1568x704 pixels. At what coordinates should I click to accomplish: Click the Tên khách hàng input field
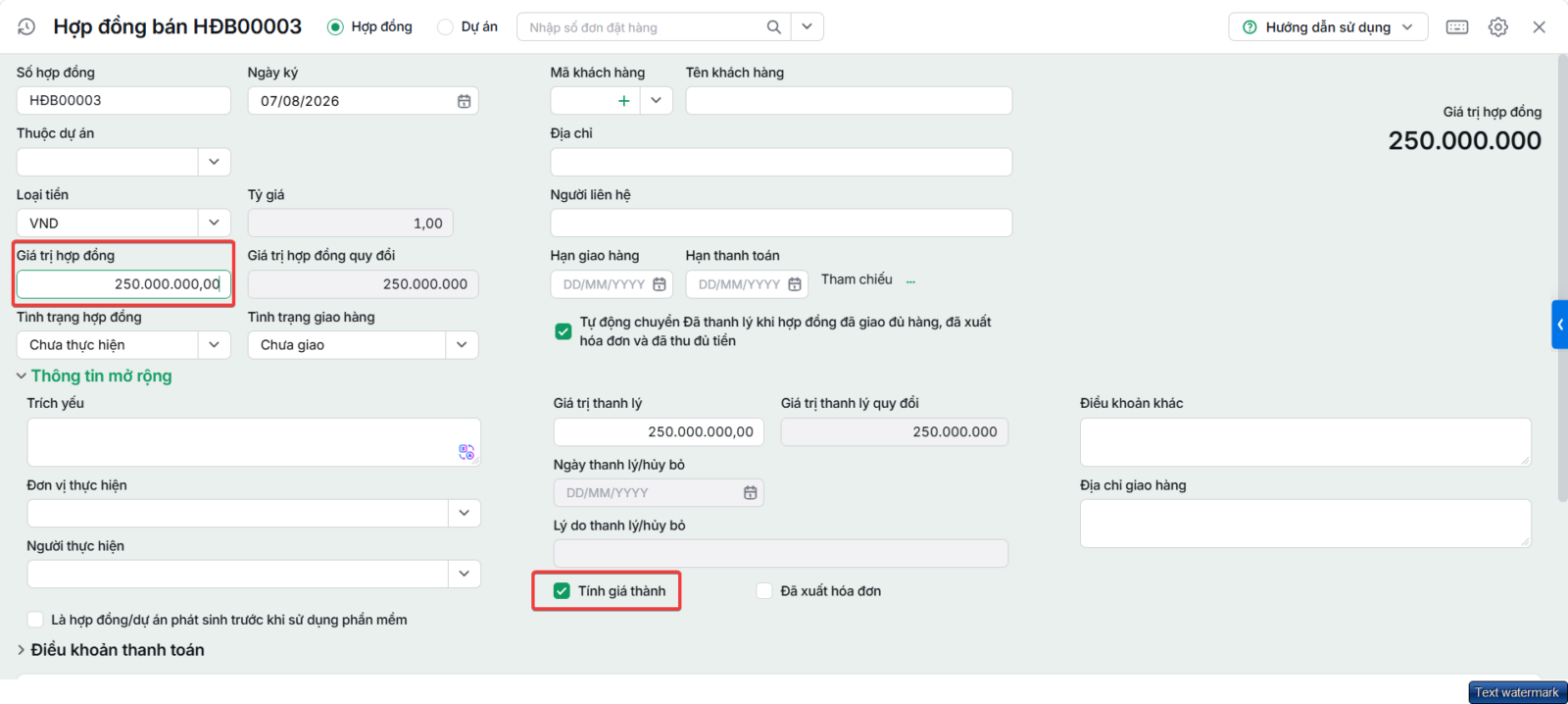coord(849,101)
